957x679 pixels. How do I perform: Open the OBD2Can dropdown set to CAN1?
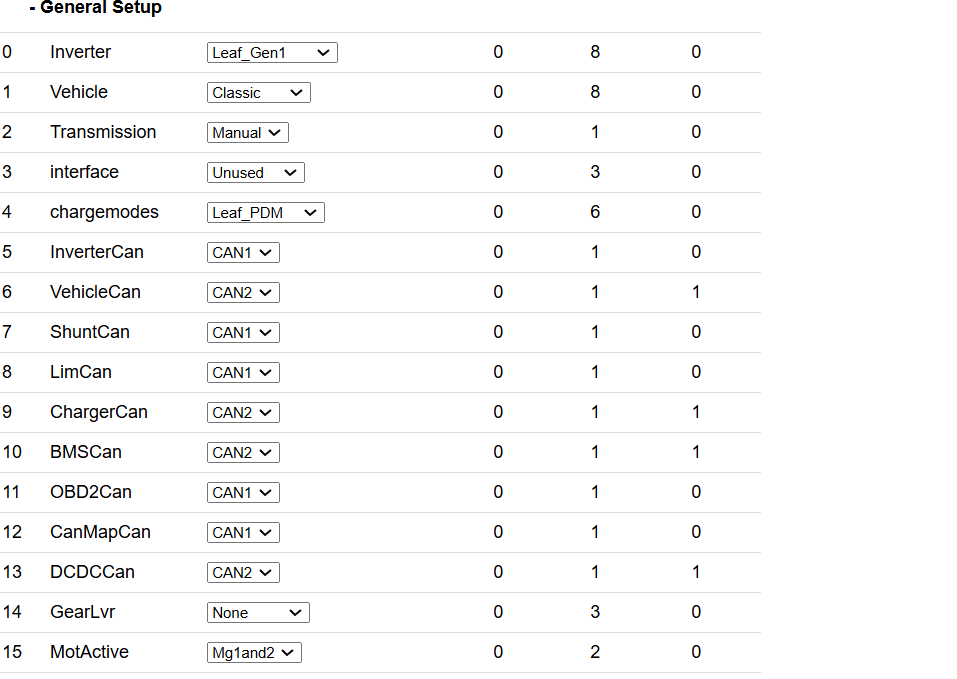(243, 493)
